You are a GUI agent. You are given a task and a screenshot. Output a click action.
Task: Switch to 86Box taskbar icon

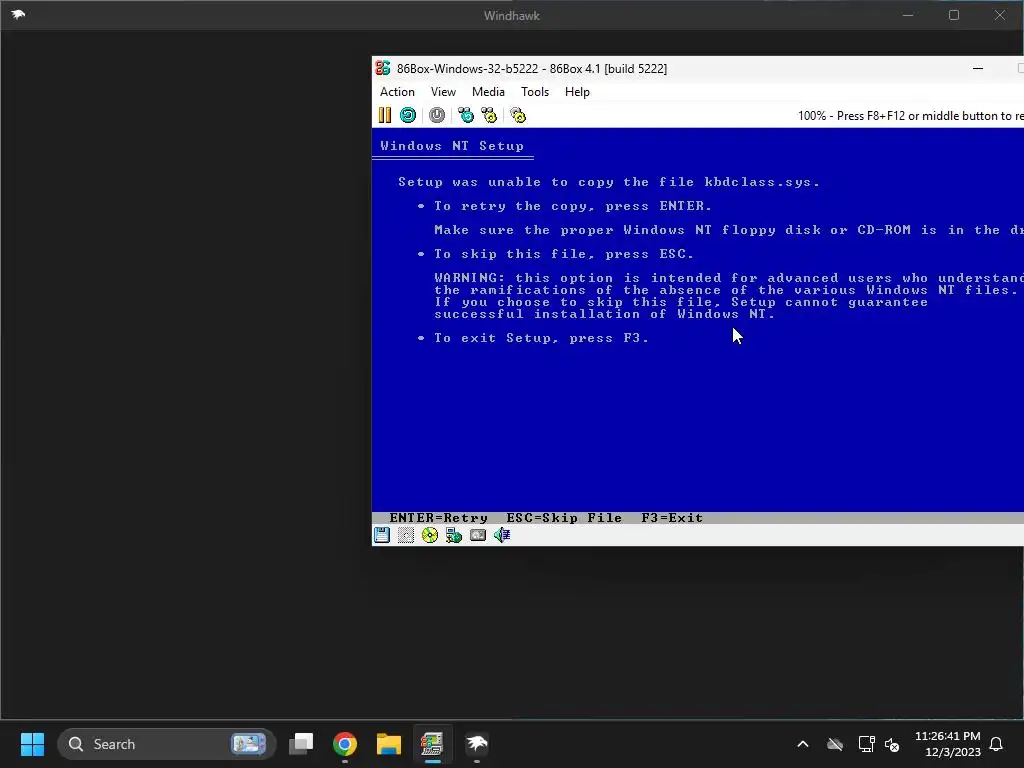tap(432, 744)
